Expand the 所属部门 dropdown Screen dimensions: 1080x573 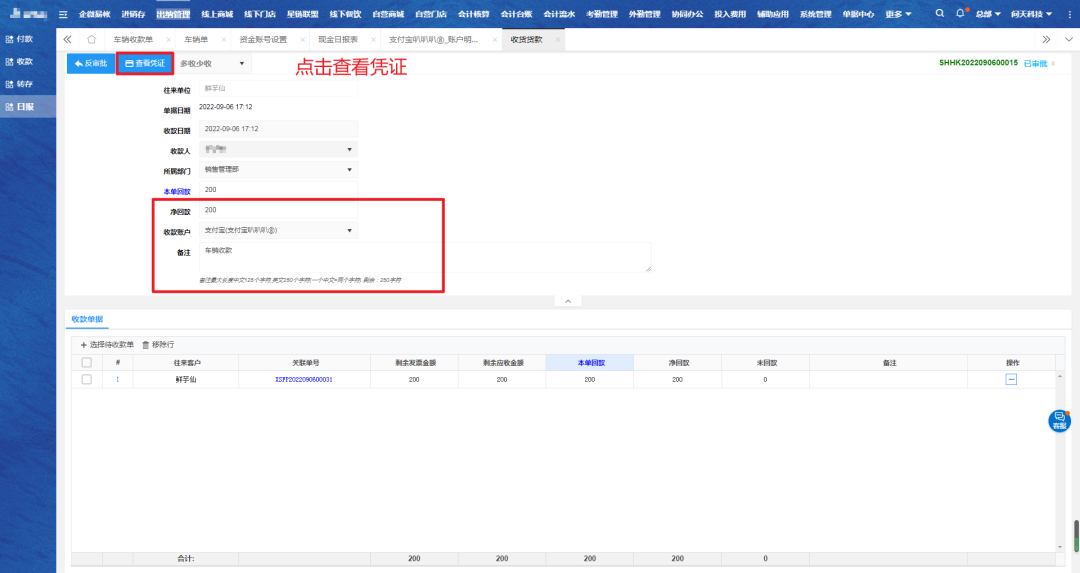tap(349, 170)
